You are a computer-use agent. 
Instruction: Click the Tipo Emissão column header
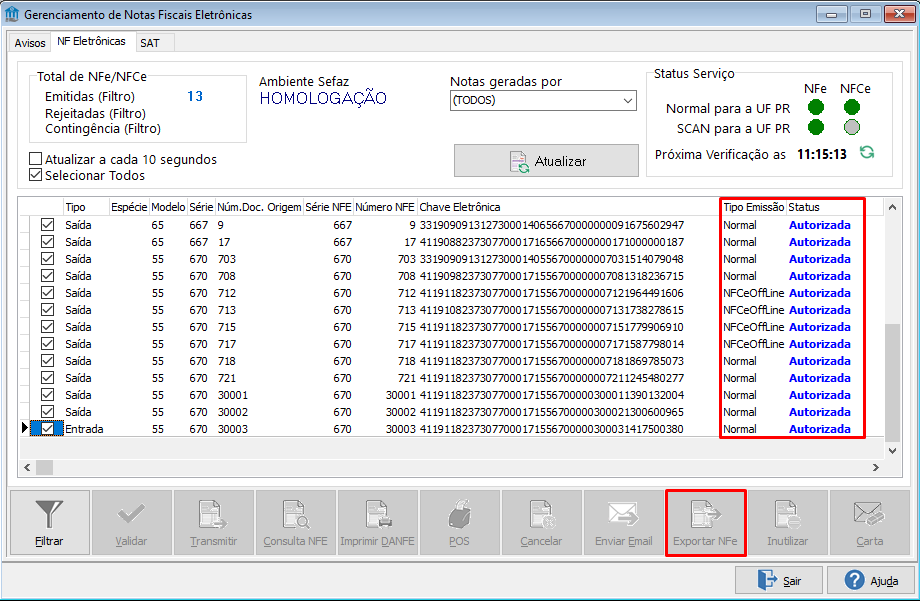753,207
